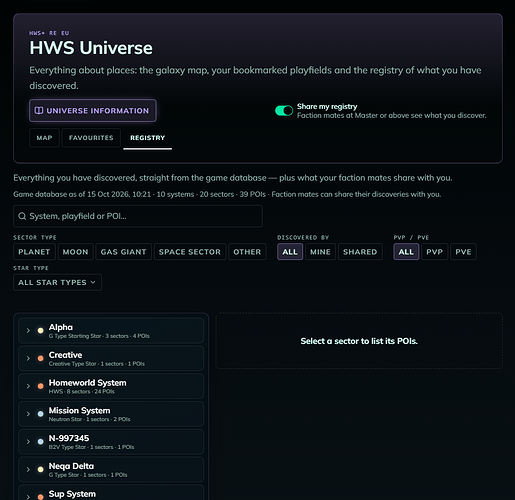Click the search magnifier icon
The image size is (515, 500).
coord(22,216)
